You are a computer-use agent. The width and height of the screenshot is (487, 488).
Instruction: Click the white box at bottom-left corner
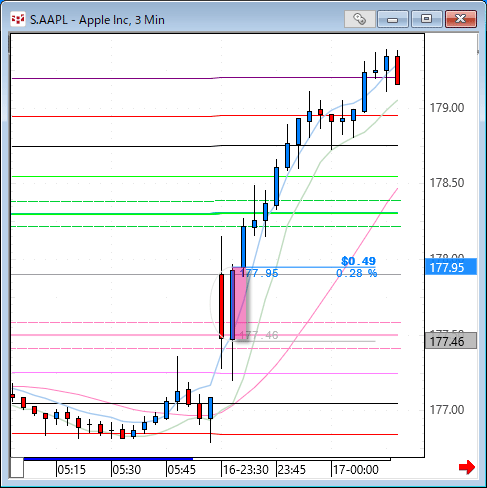coord(17,468)
